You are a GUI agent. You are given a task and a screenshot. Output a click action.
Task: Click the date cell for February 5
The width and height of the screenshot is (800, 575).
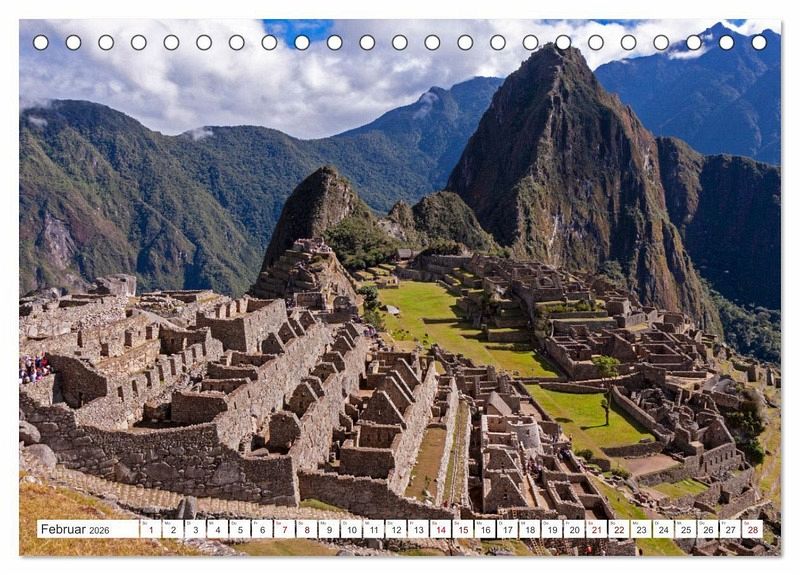tap(240, 529)
